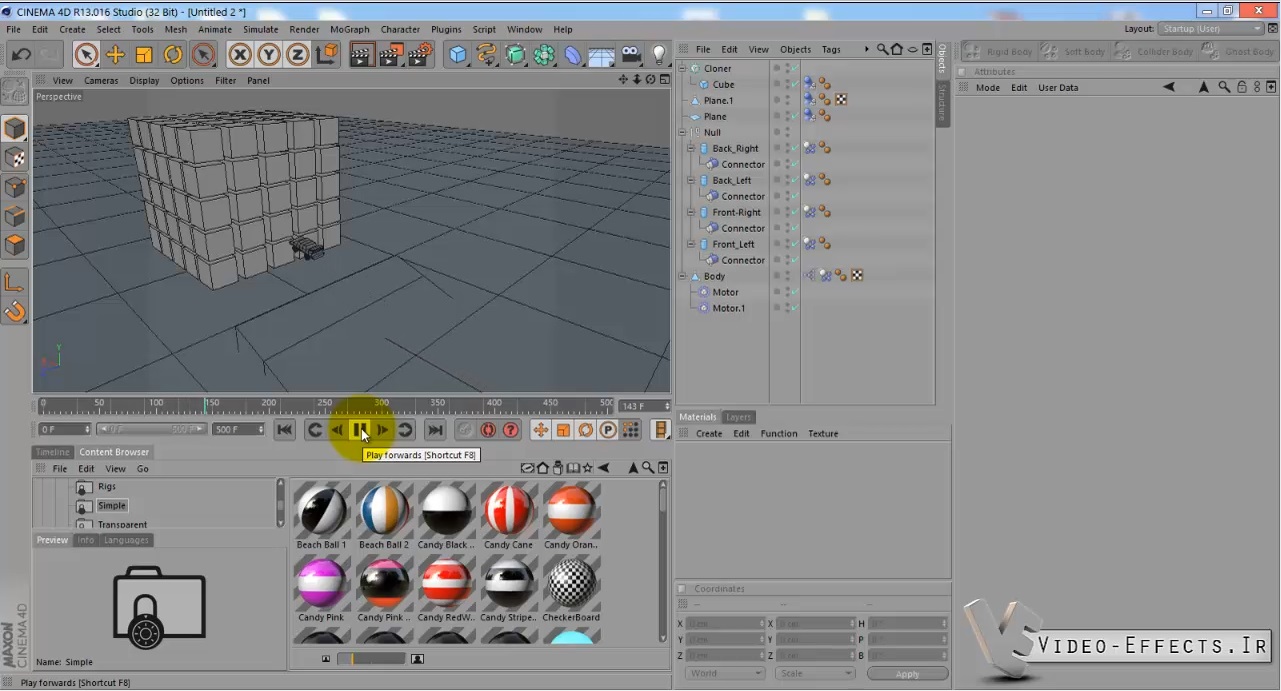
Task: Toggle enable checkmark for Motor
Action: pyautogui.click(x=795, y=293)
